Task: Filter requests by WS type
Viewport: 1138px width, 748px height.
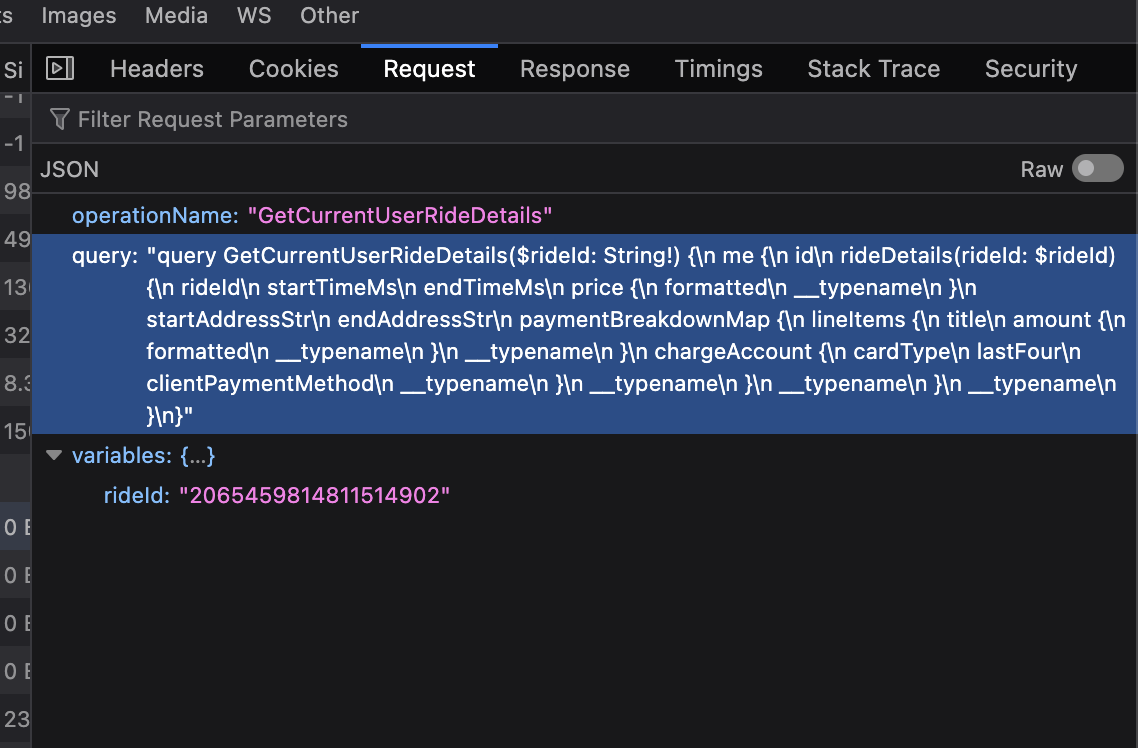Action: click(x=254, y=16)
